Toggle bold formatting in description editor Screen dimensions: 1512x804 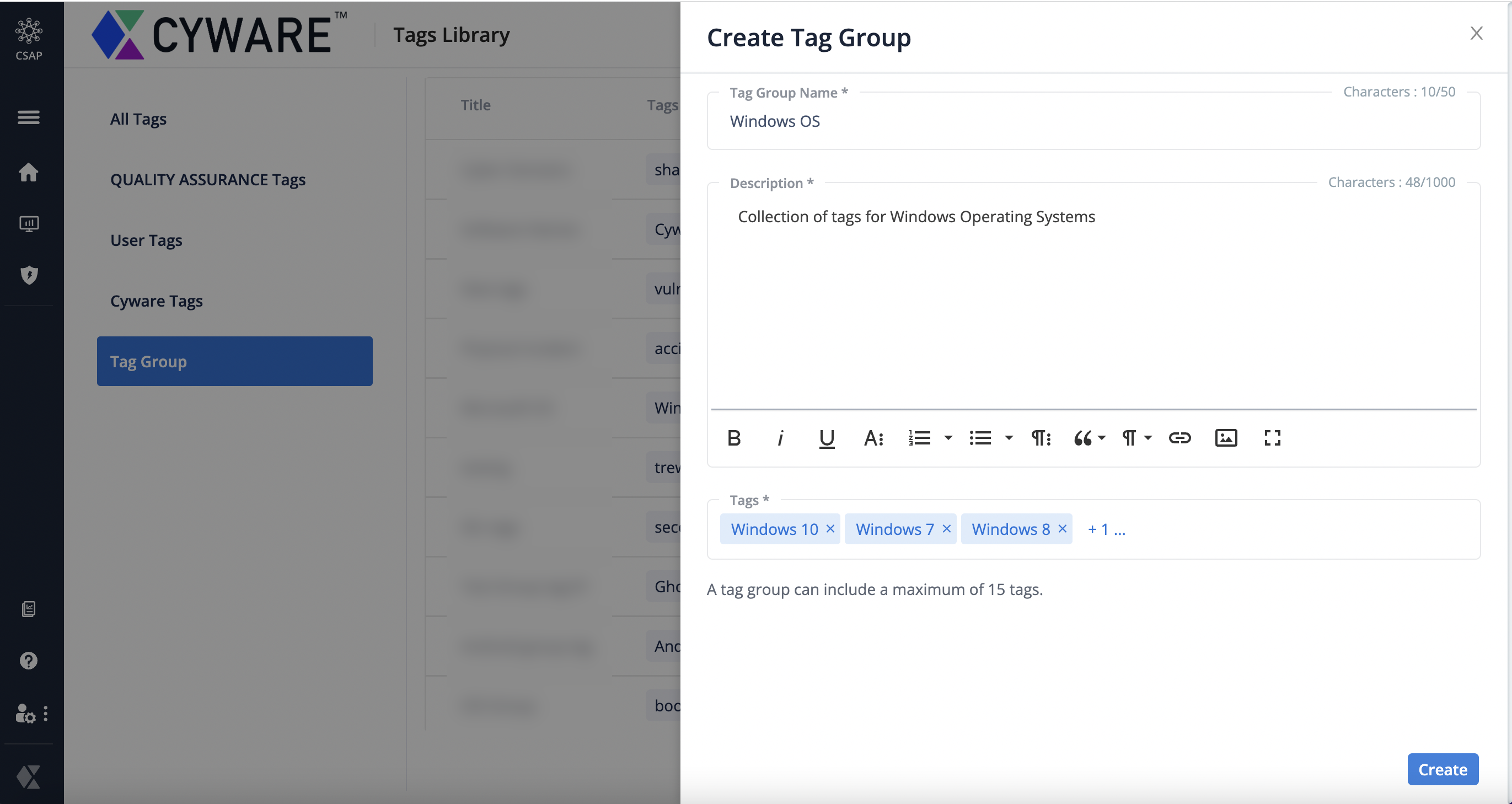pos(734,438)
